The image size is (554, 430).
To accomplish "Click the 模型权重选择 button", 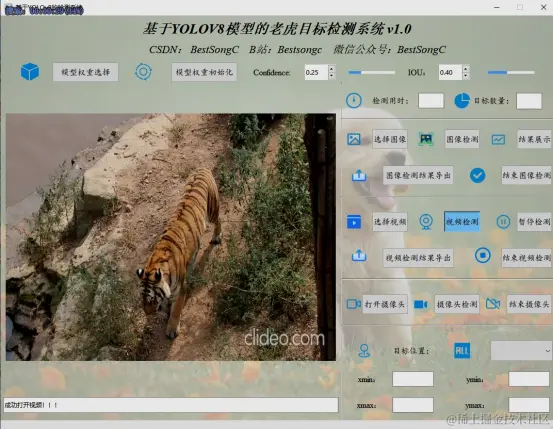I will pyautogui.click(x=86, y=72).
